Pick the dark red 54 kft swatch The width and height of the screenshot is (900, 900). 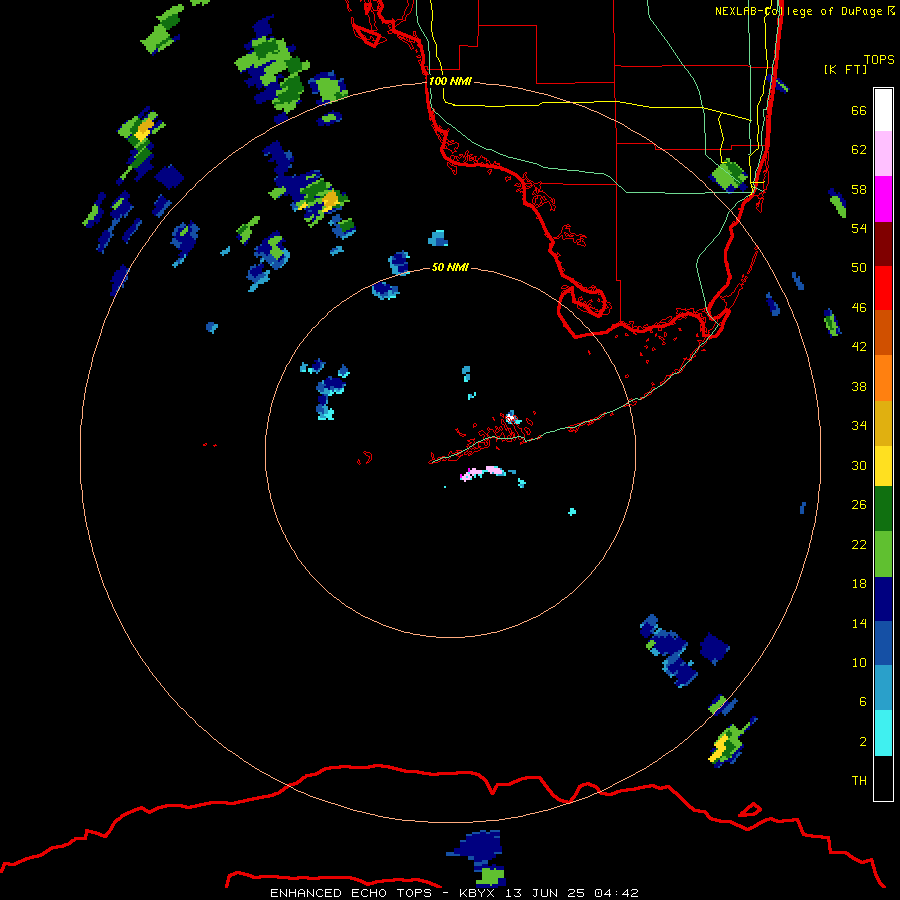[x=883, y=244]
